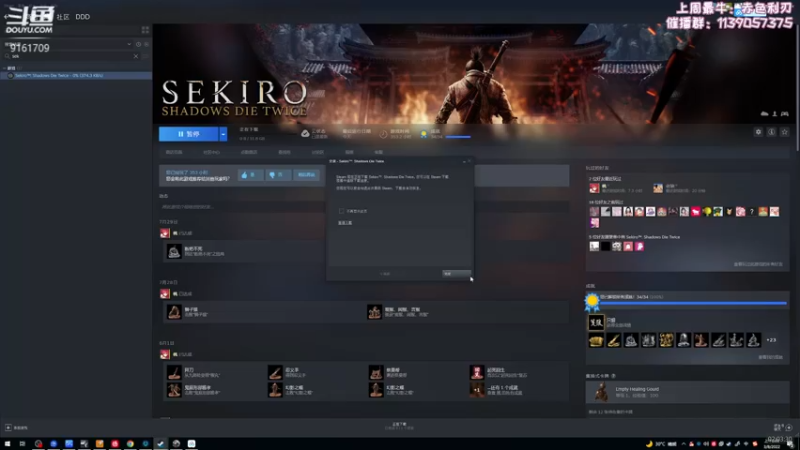Open game settings gear icon
Viewport: 800px width, 450px height.
click(758, 132)
